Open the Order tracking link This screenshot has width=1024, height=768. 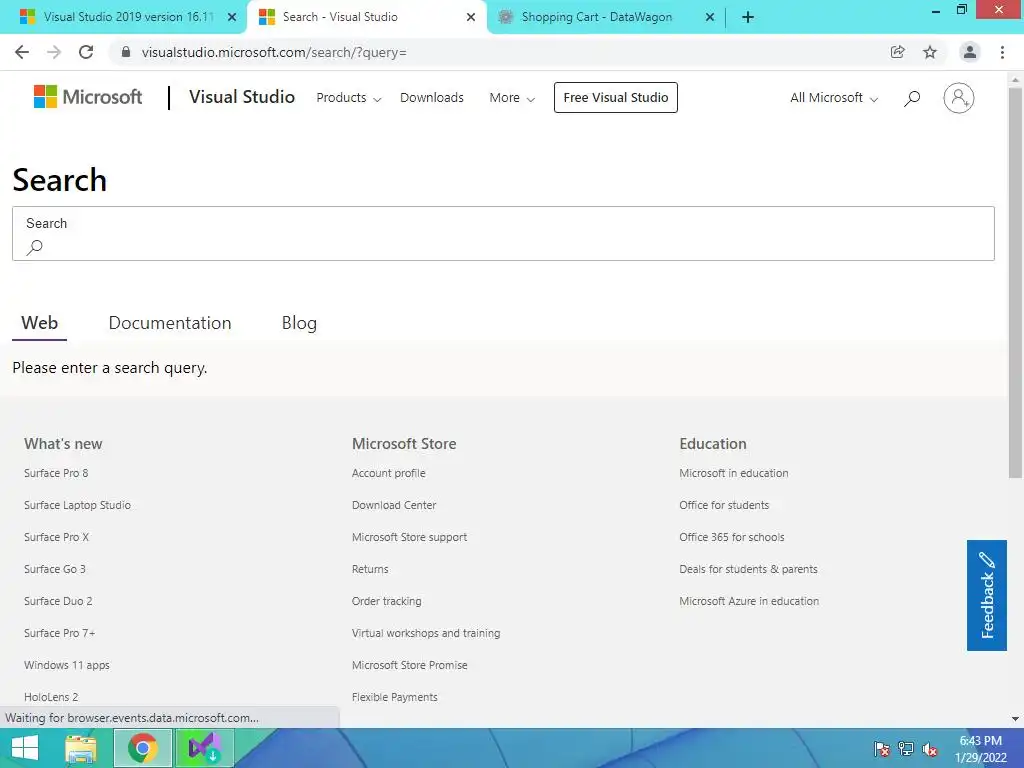point(387,601)
